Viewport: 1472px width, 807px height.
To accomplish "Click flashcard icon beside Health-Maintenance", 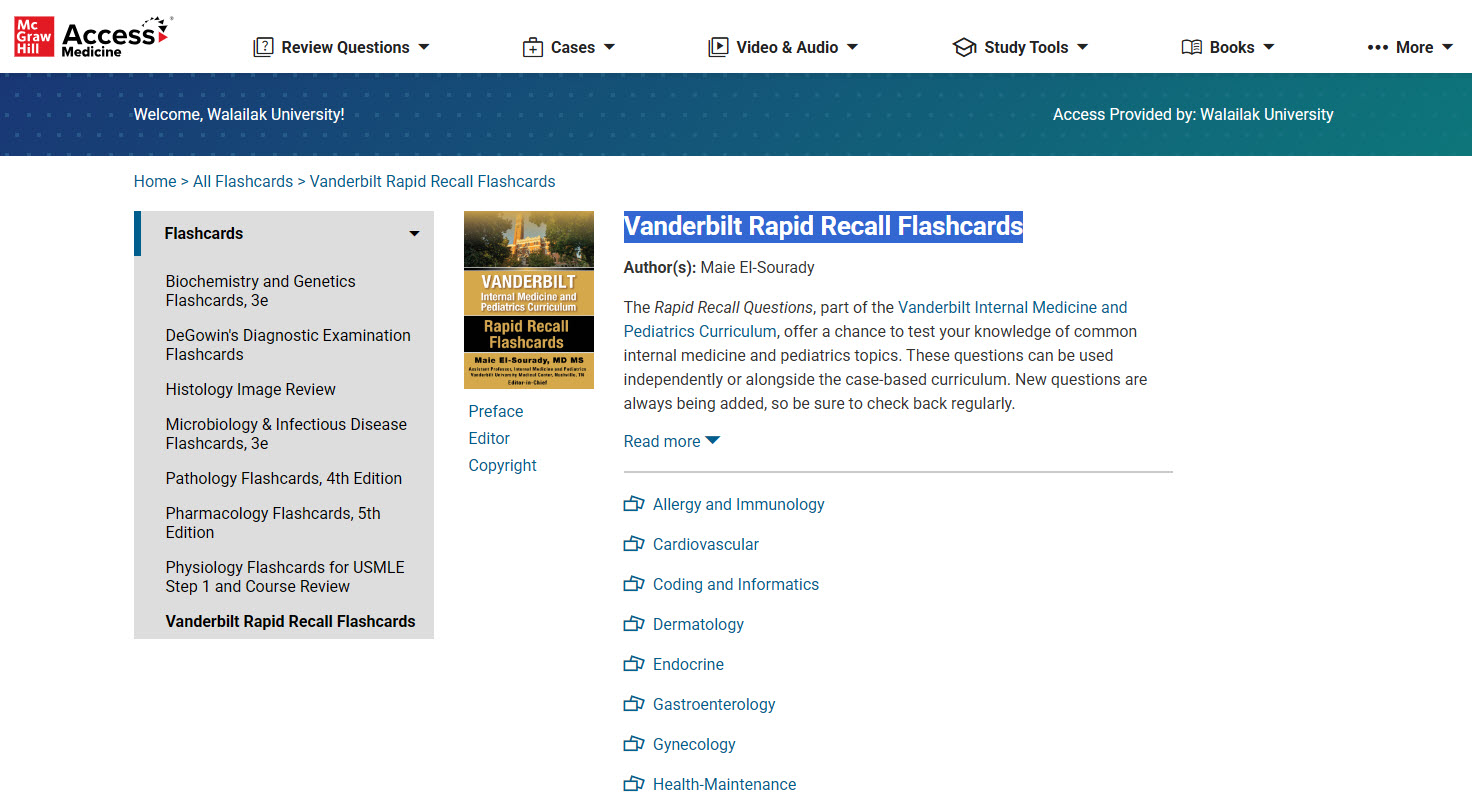I will tap(634, 784).
